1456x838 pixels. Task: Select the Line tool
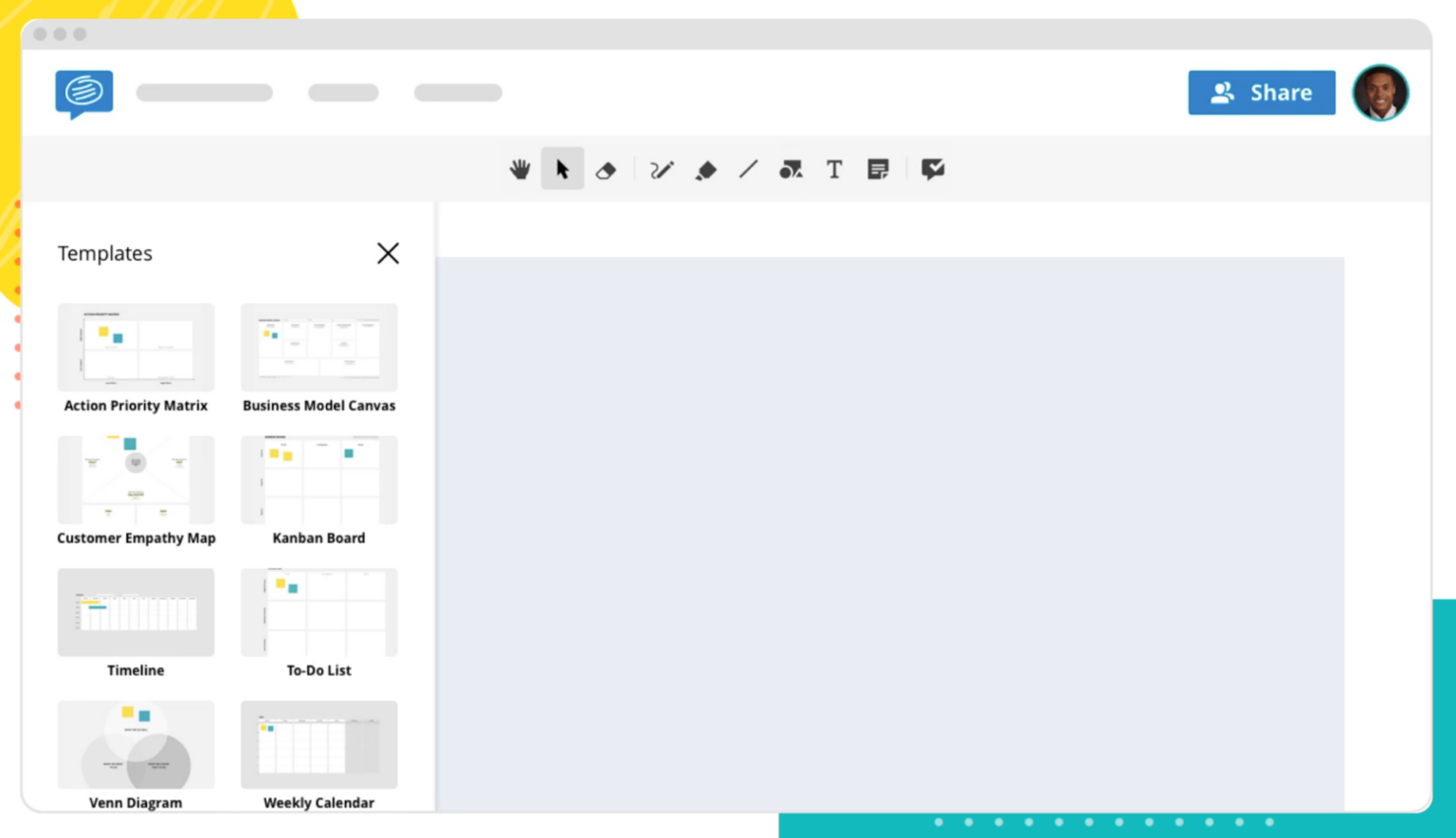(748, 169)
